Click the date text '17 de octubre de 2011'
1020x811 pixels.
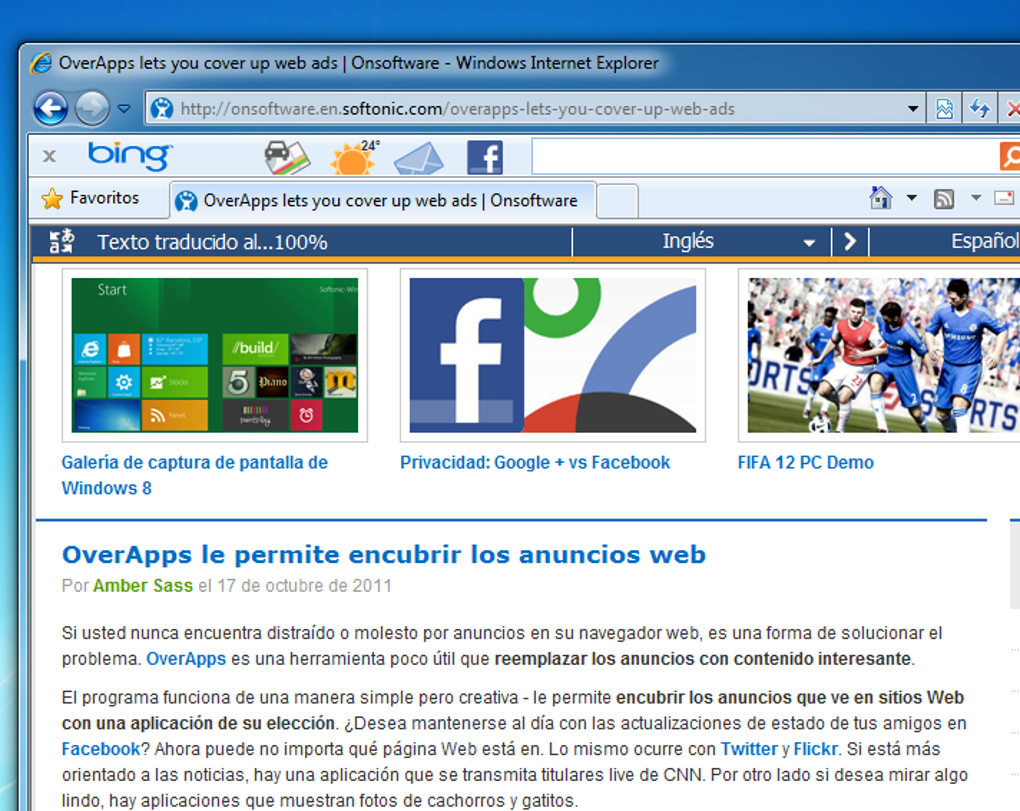[x=304, y=586]
